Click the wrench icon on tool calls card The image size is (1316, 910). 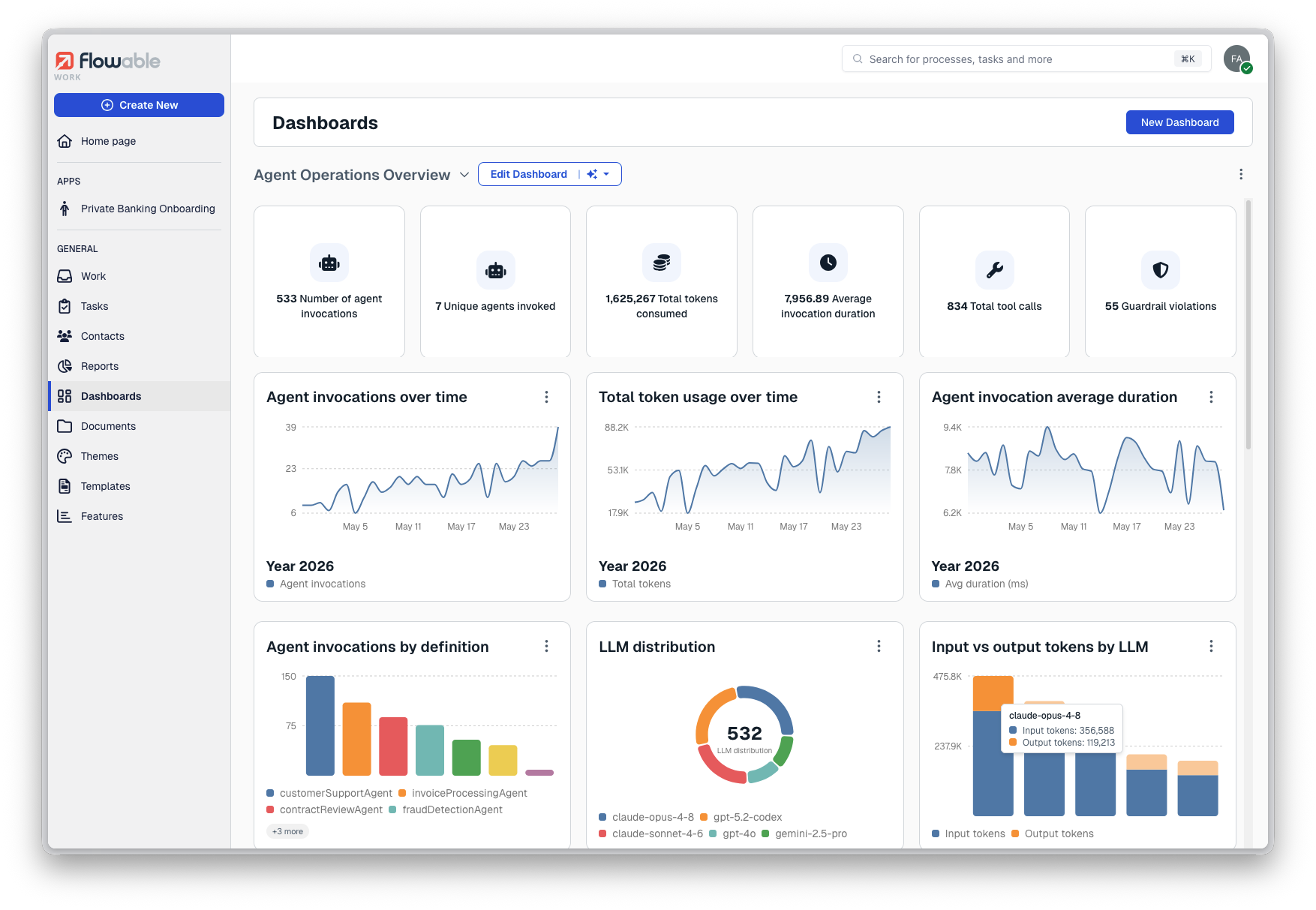[x=995, y=270]
